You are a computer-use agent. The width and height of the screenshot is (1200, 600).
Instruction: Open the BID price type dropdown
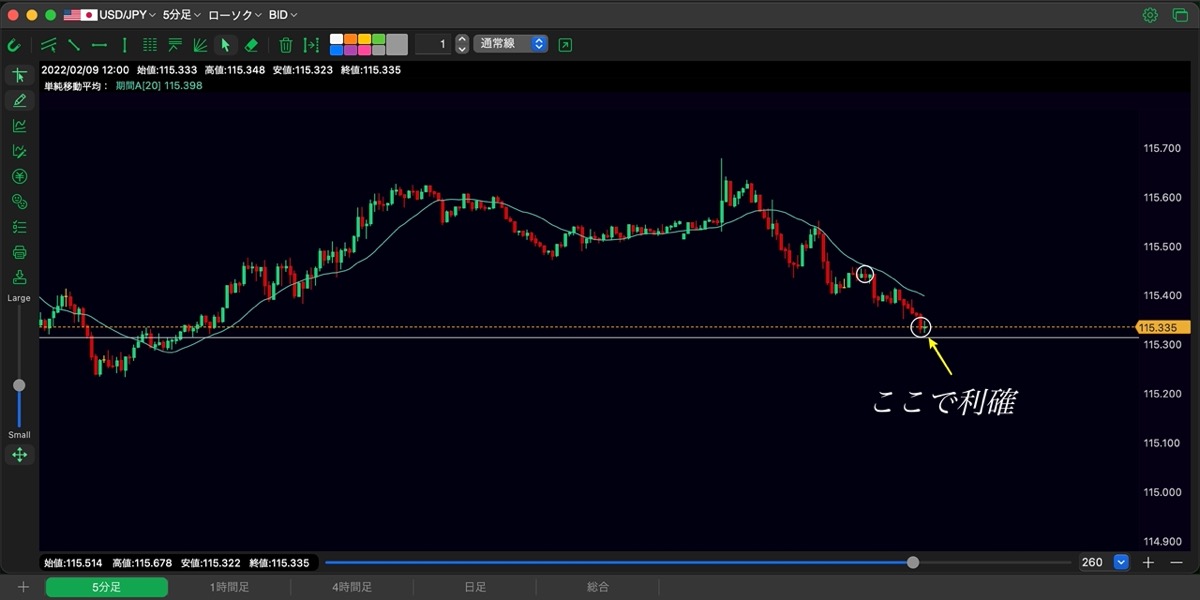(x=283, y=15)
